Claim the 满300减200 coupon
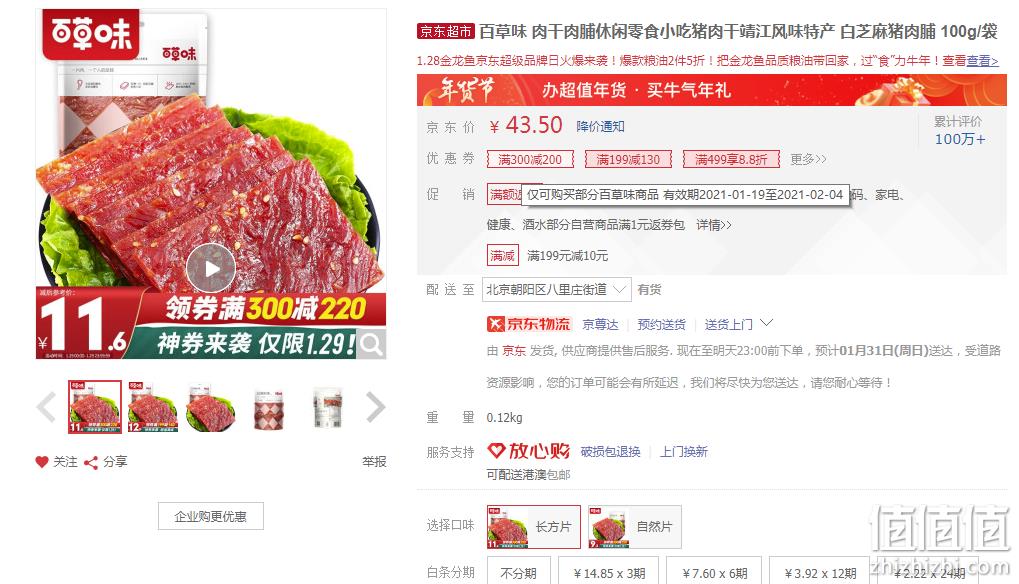Image resolution: width=1019 pixels, height=584 pixels. pos(530,159)
